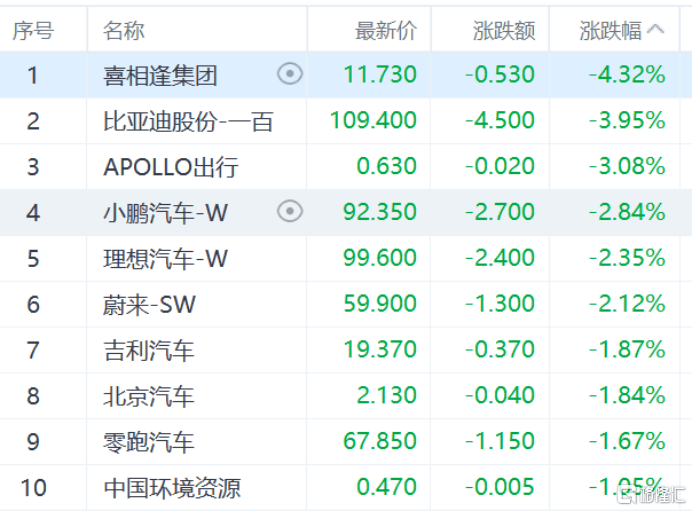Sort by 涨跌额 column header
The height and width of the screenshot is (511, 692).
pyautogui.click(x=504, y=30)
